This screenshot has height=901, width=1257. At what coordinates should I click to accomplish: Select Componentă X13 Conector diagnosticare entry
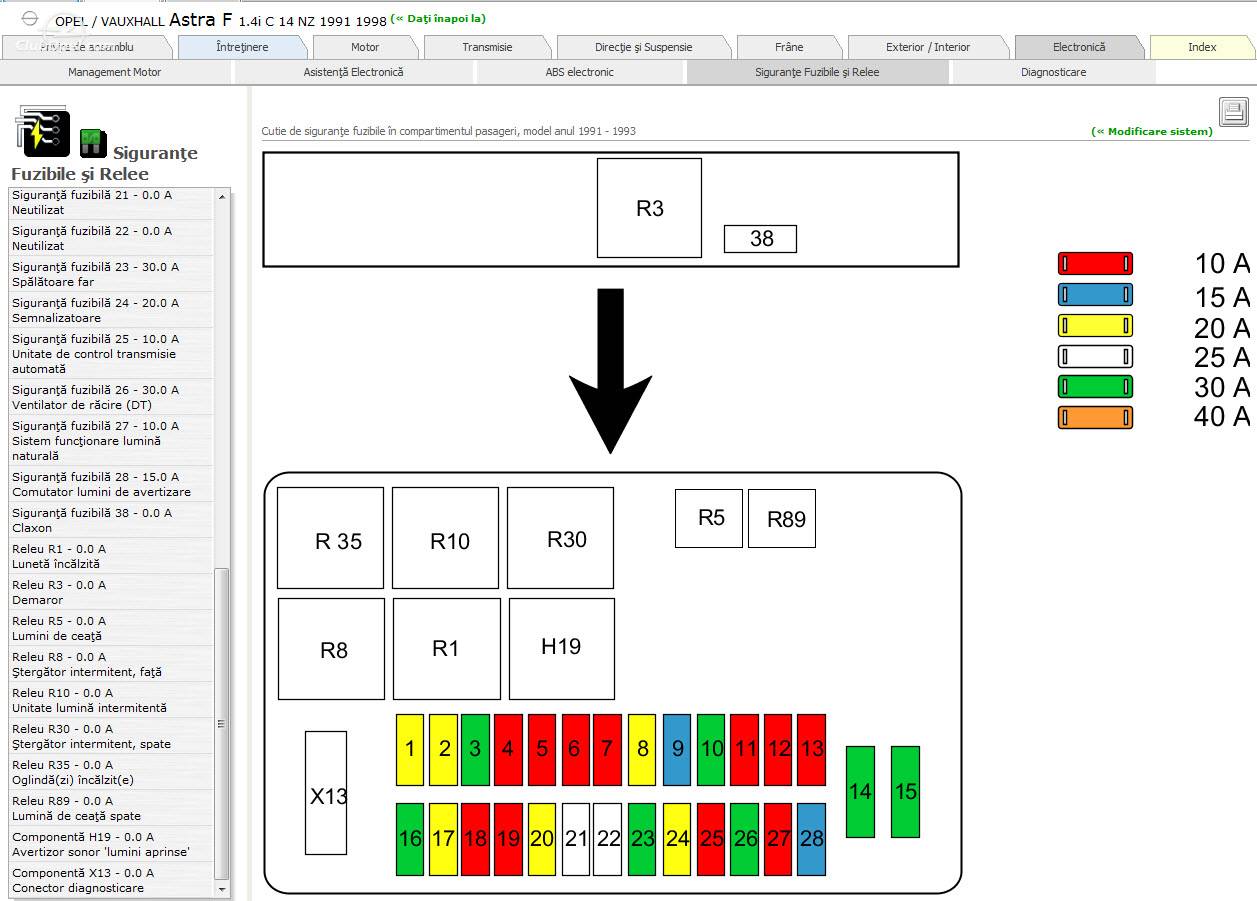coord(111,880)
